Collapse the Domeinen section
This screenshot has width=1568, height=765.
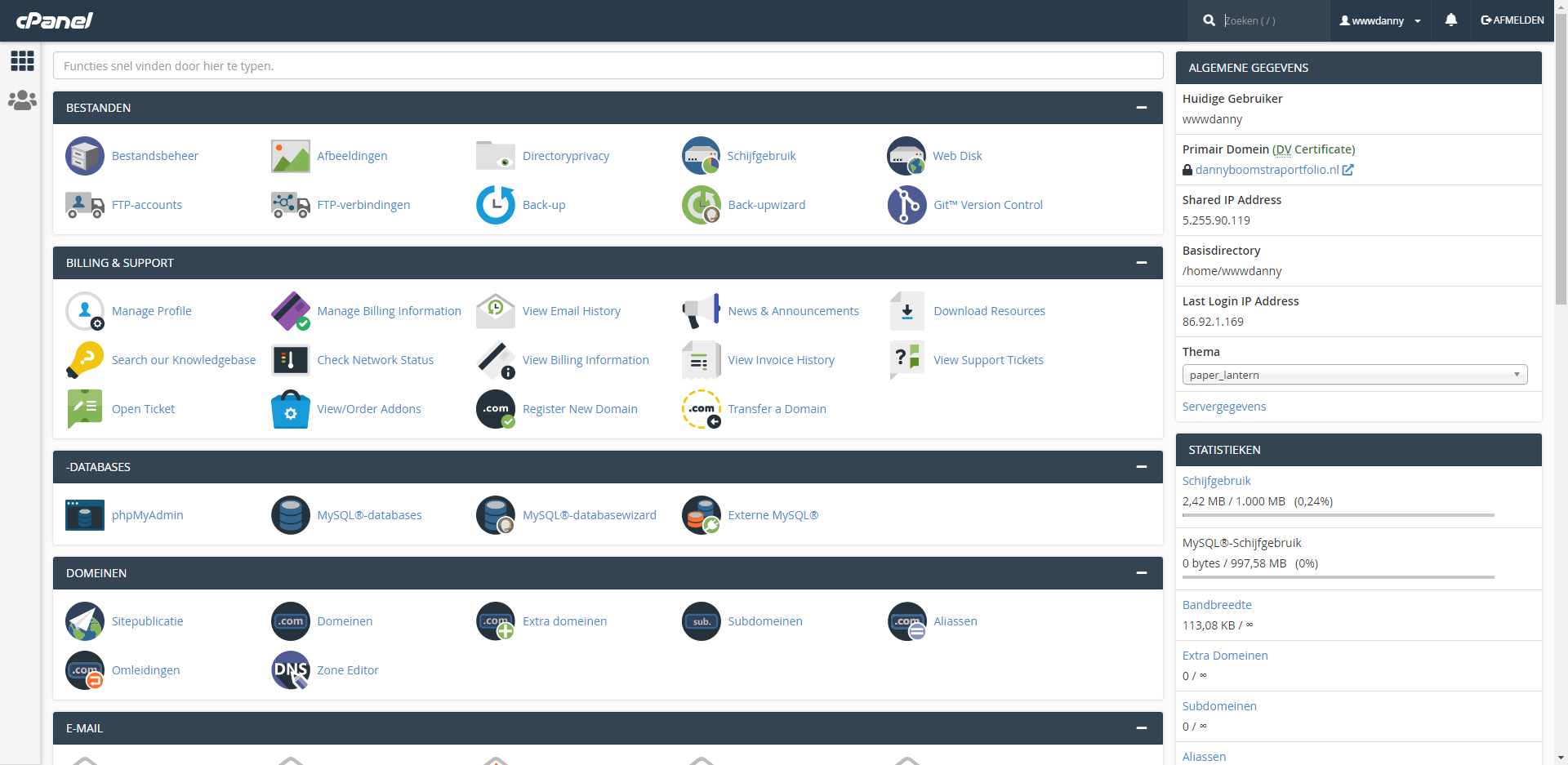(x=1141, y=573)
